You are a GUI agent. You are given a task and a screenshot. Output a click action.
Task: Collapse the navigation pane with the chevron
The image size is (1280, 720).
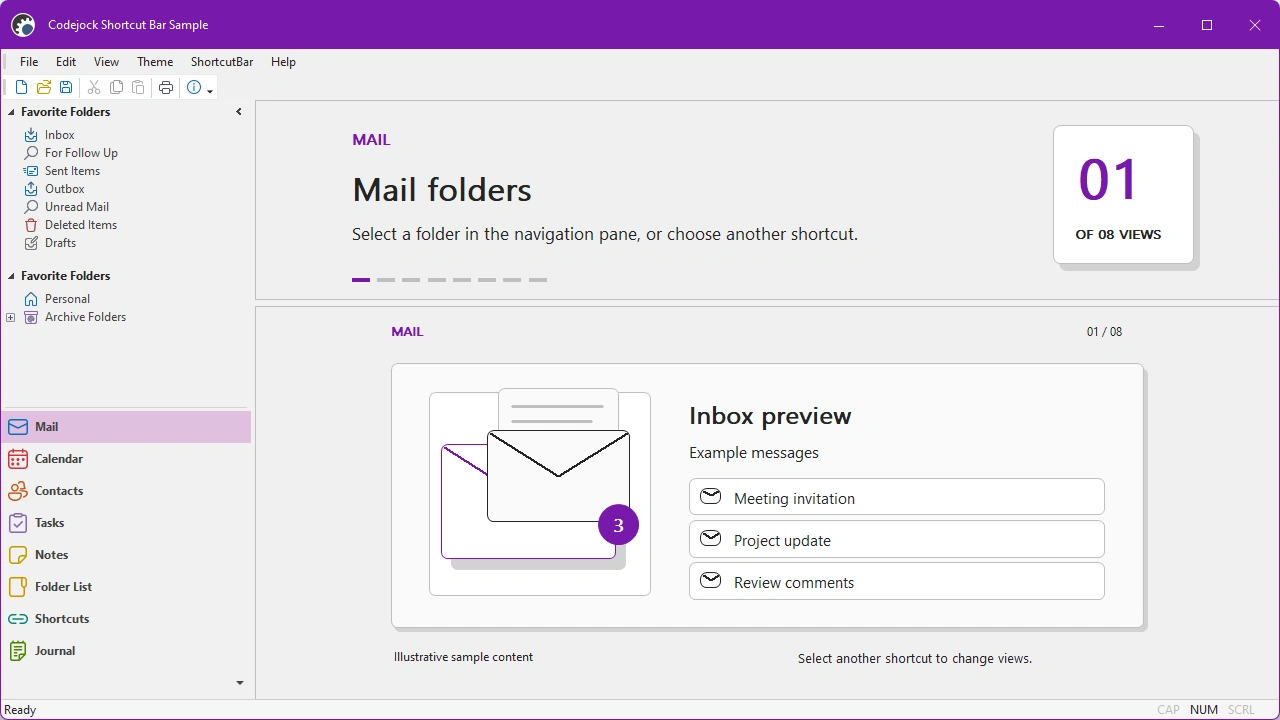coord(239,112)
